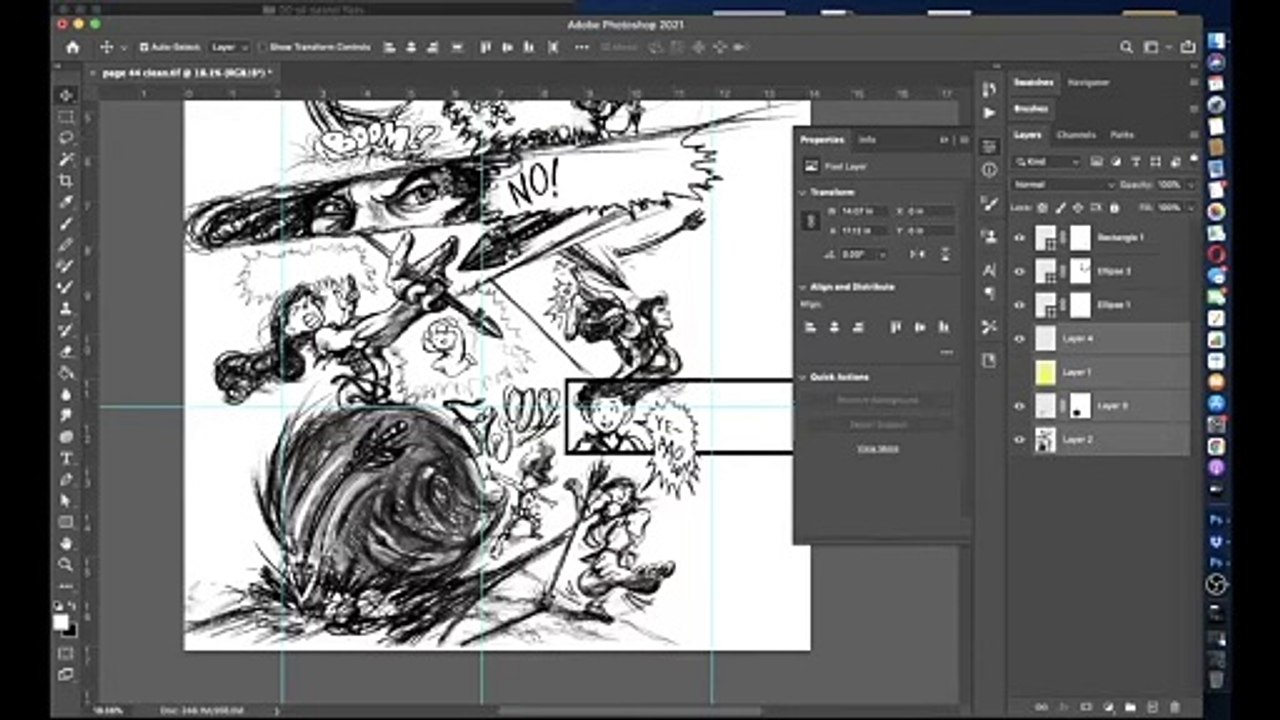Viewport: 1280px width, 720px height.
Task: Select the Crop tool
Action: tap(66, 181)
